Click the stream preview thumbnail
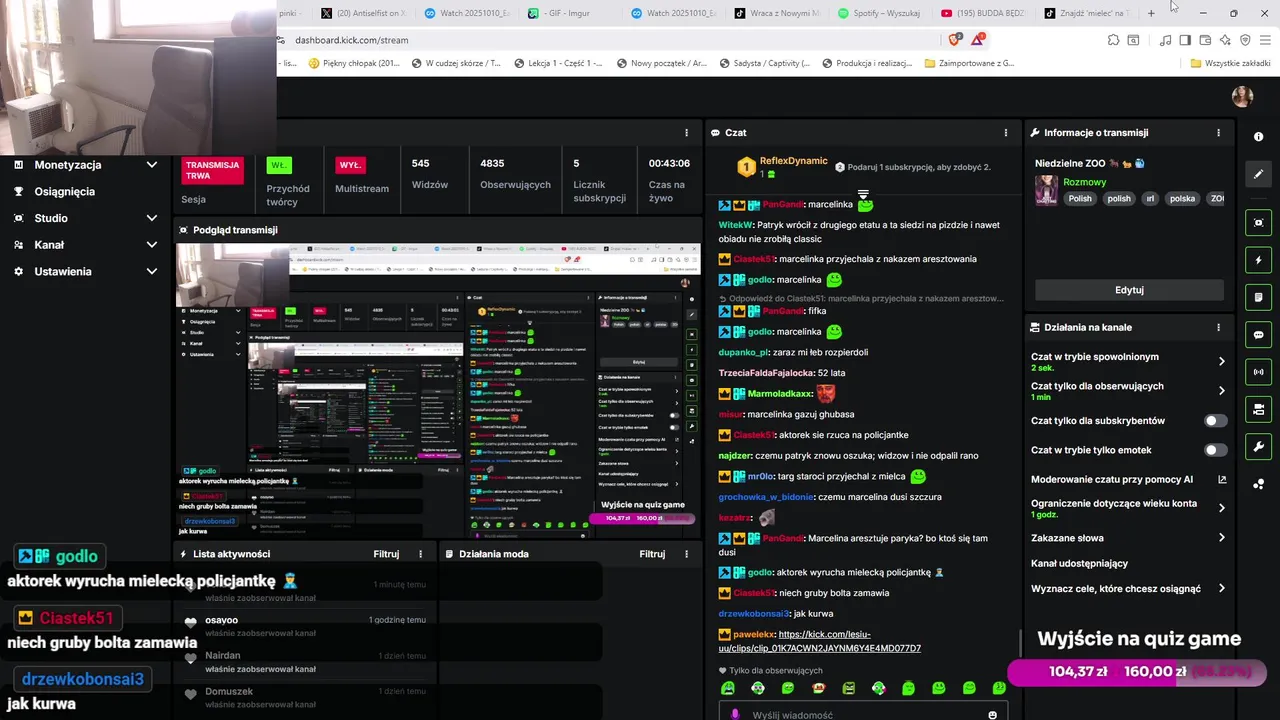The width and height of the screenshot is (1280, 720). point(438,391)
